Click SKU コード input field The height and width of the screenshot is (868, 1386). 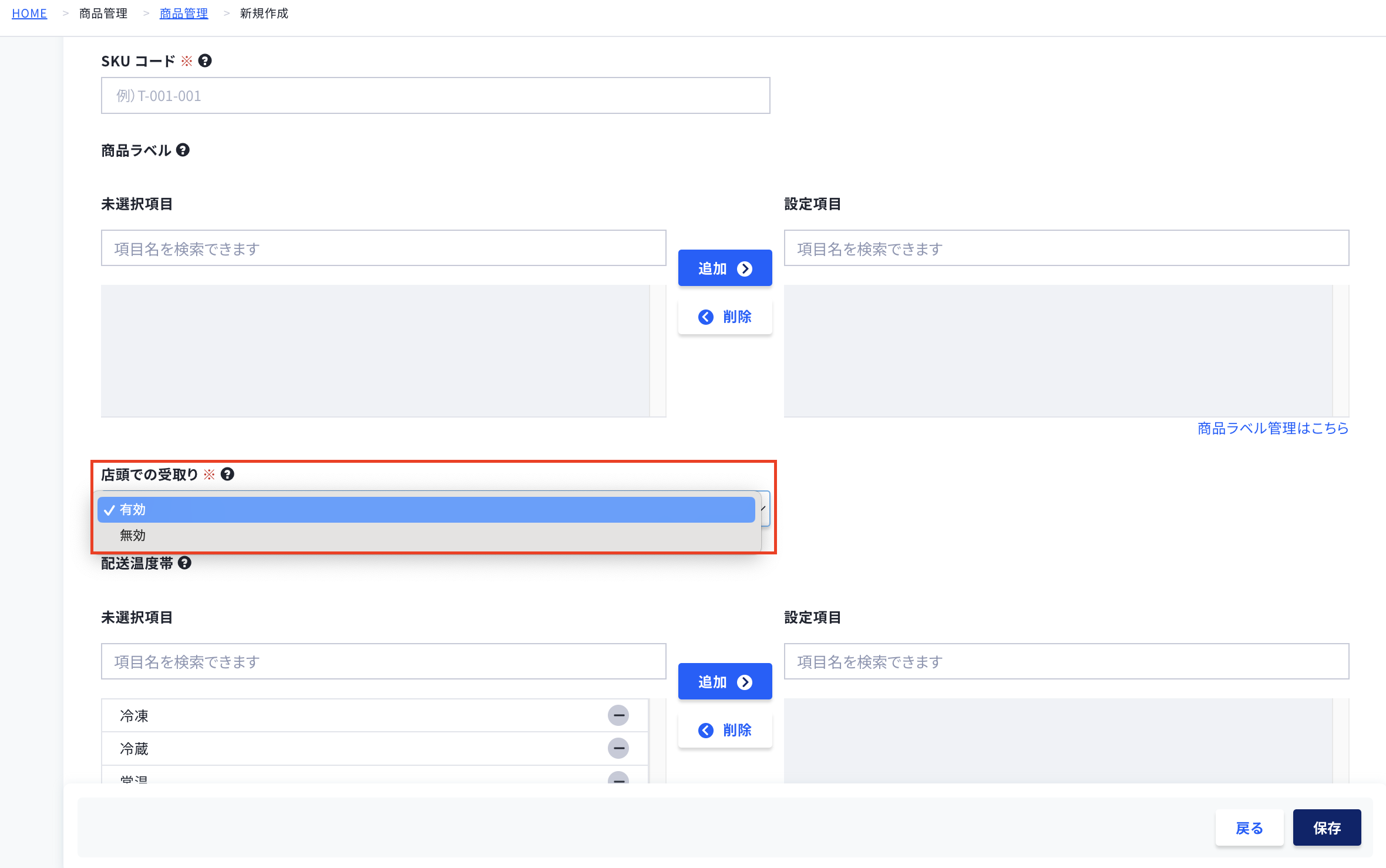click(435, 96)
